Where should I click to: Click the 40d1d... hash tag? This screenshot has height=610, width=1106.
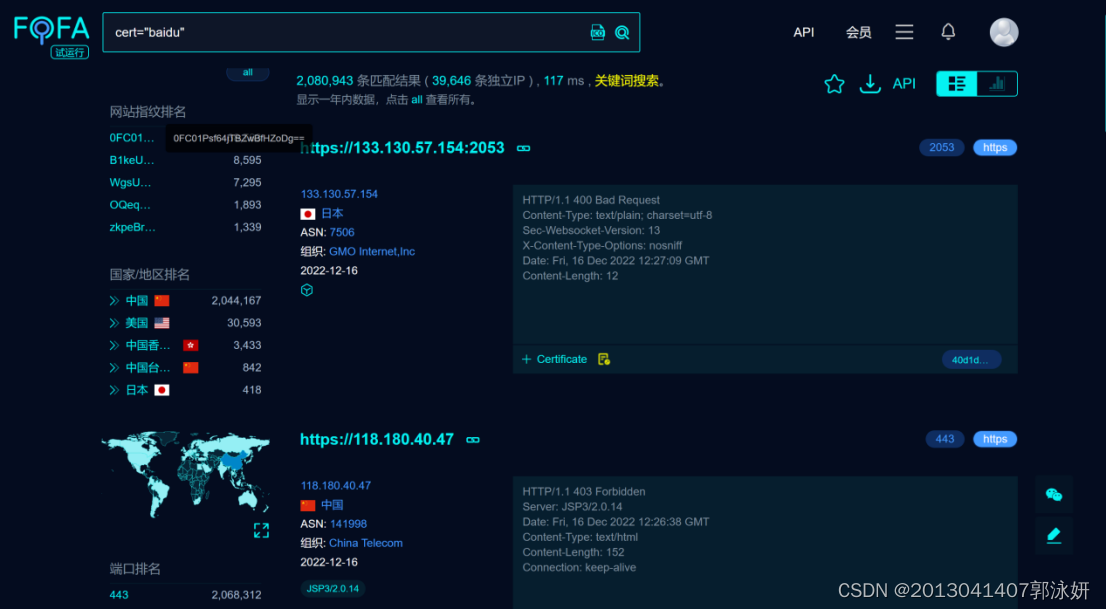point(971,360)
